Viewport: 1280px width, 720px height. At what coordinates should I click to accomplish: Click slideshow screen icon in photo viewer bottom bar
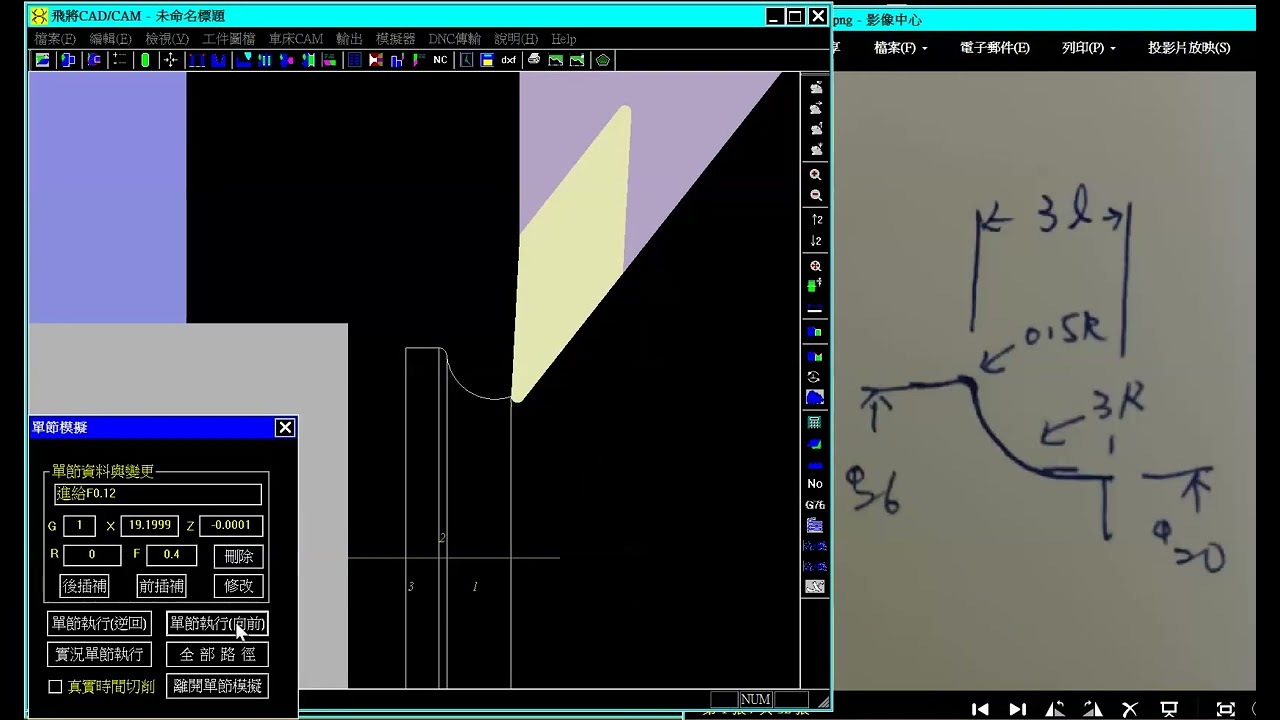1168,709
